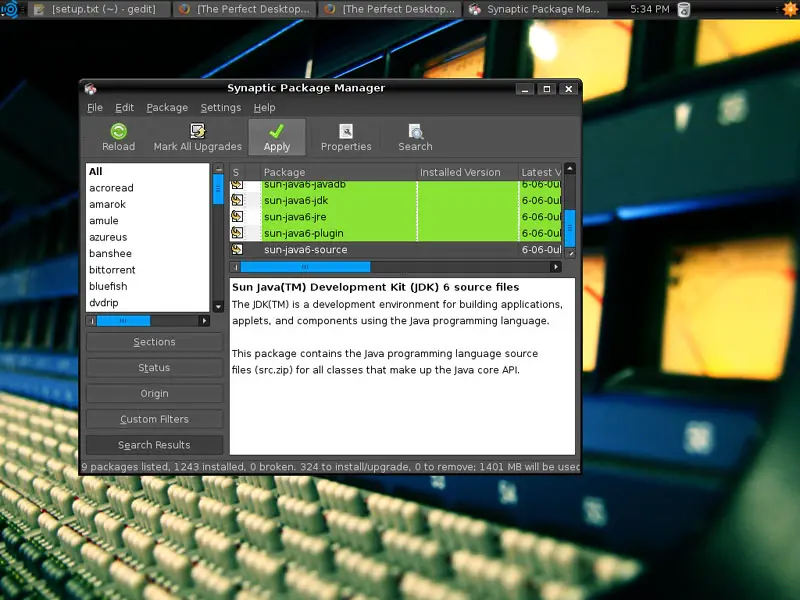Toggle status box for sun-java6-source

(238, 250)
